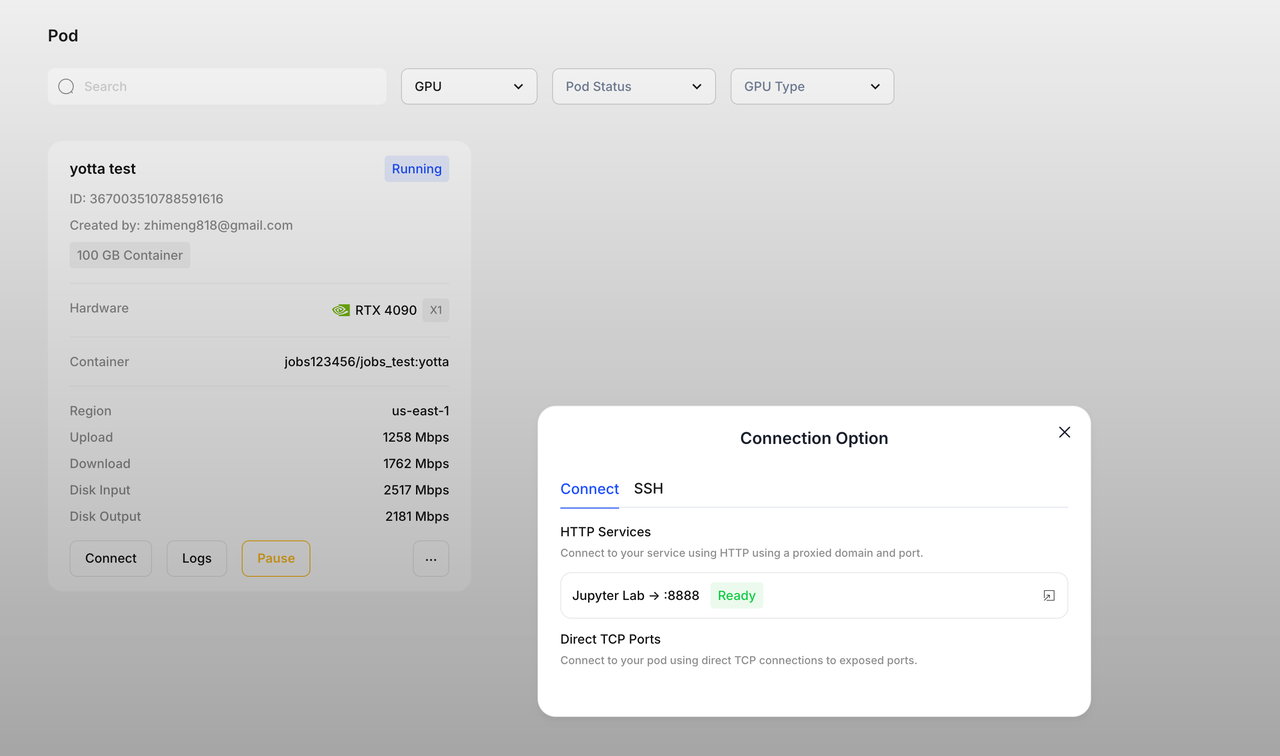Expand the GPU Type filter
Image resolution: width=1280 pixels, height=756 pixels.
(x=812, y=87)
